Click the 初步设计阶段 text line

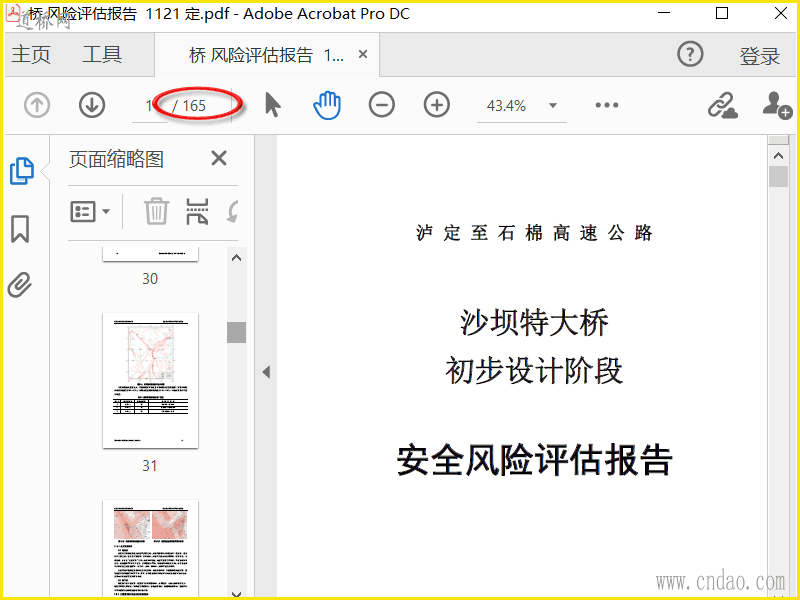click(534, 370)
